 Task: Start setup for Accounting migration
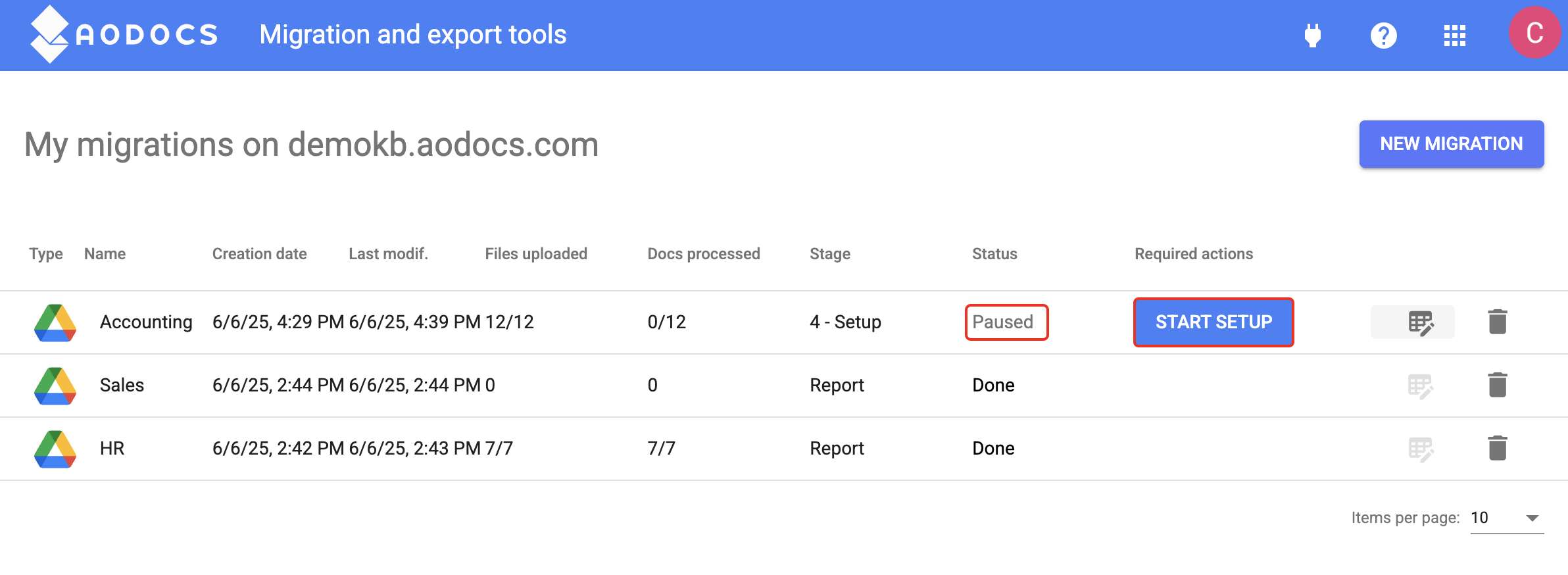coord(1213,322)
